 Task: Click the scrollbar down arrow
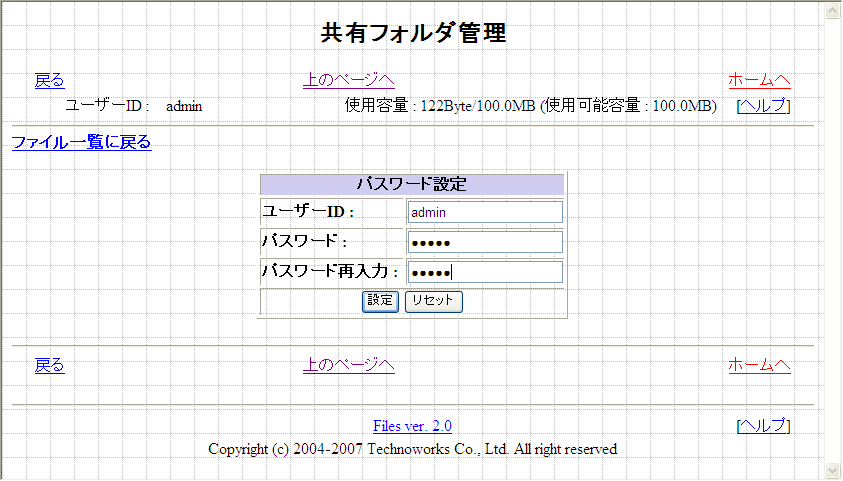tap(832, 470)
